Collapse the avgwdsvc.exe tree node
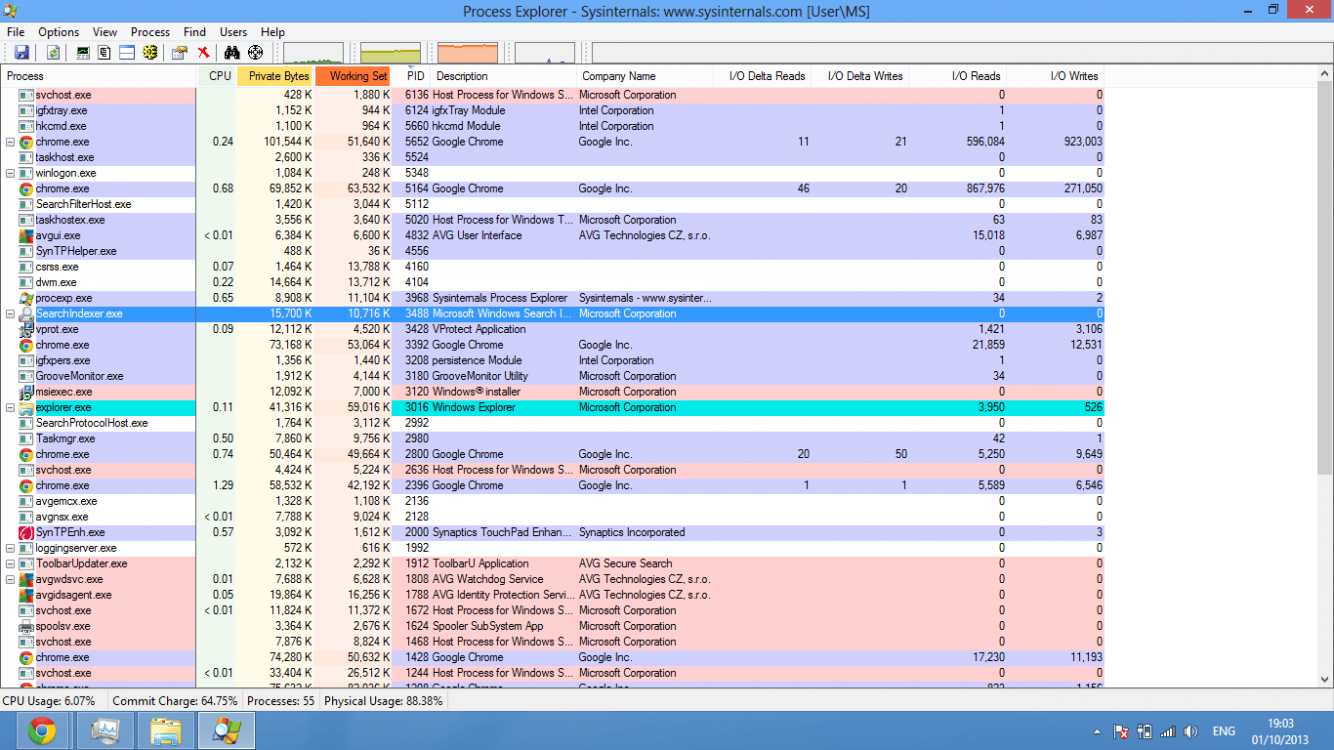This screenshot has height=750, width=1334. point(11,579)
